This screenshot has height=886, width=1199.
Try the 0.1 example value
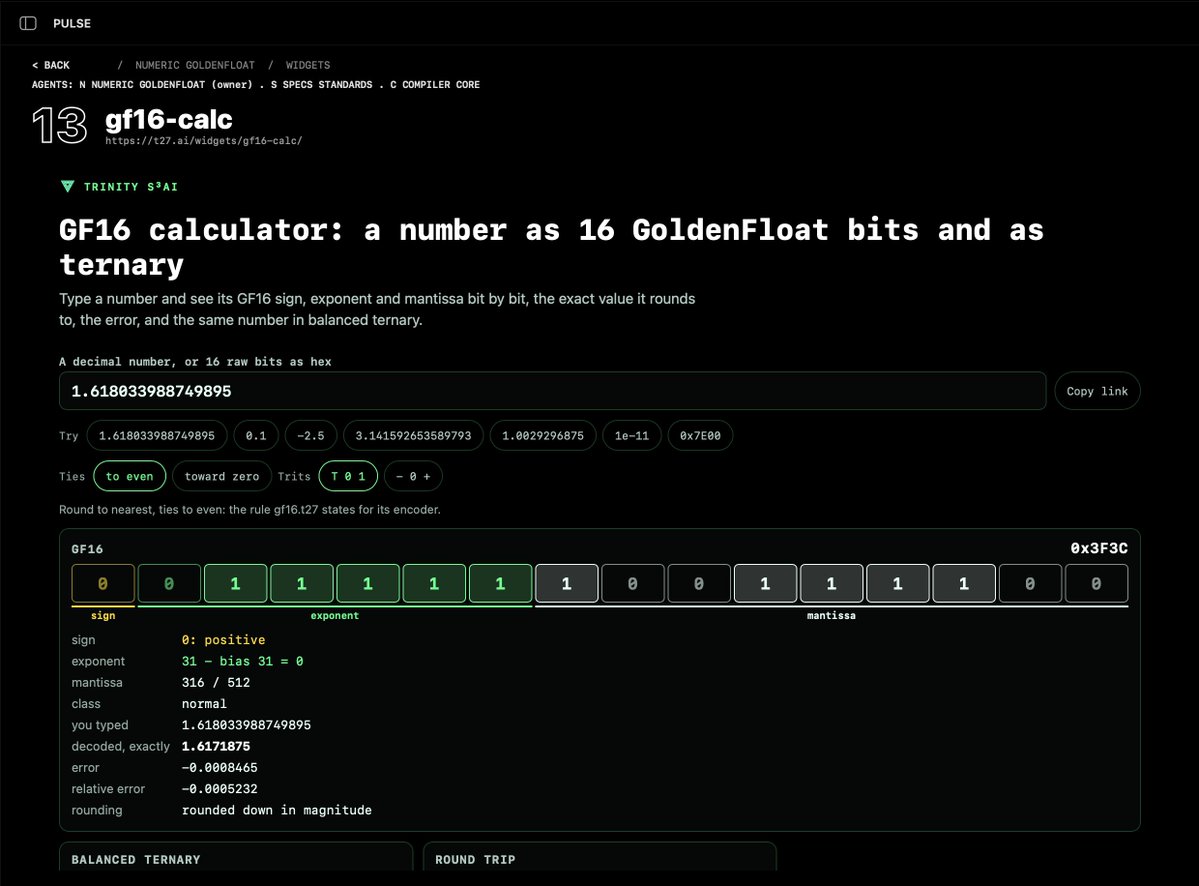(256, 435)
